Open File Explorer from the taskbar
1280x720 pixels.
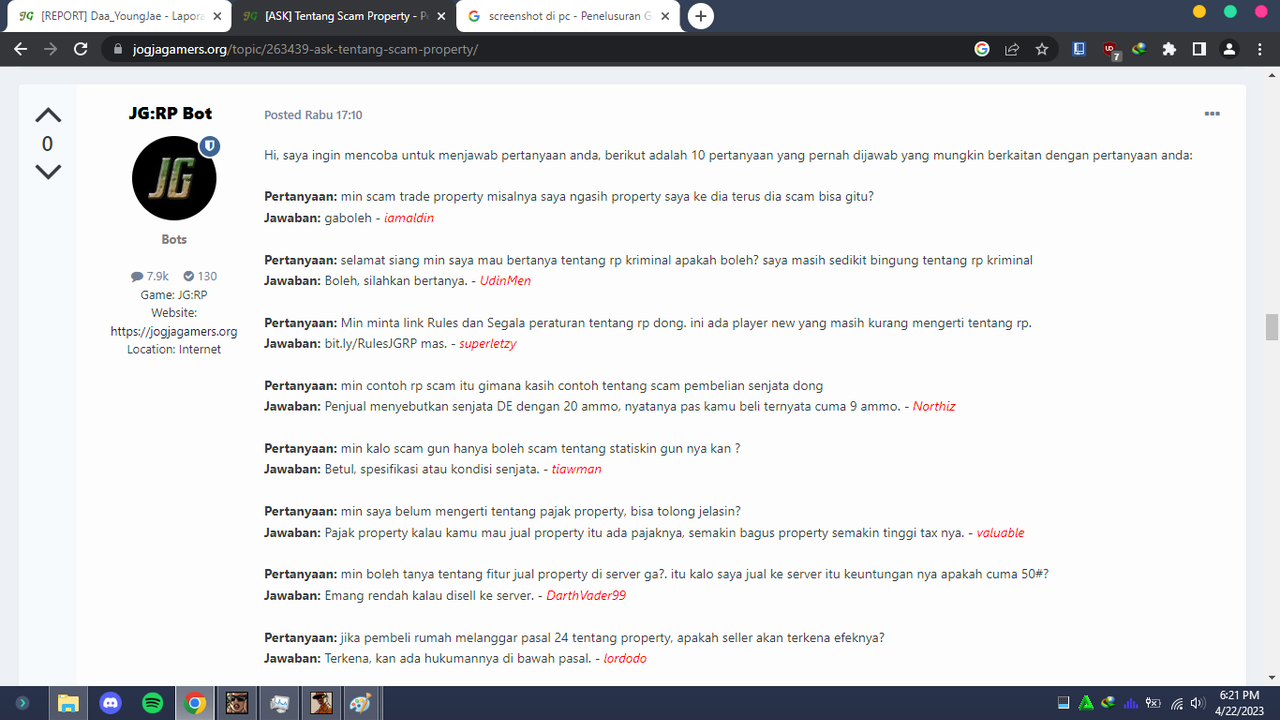tap(68, 703)
